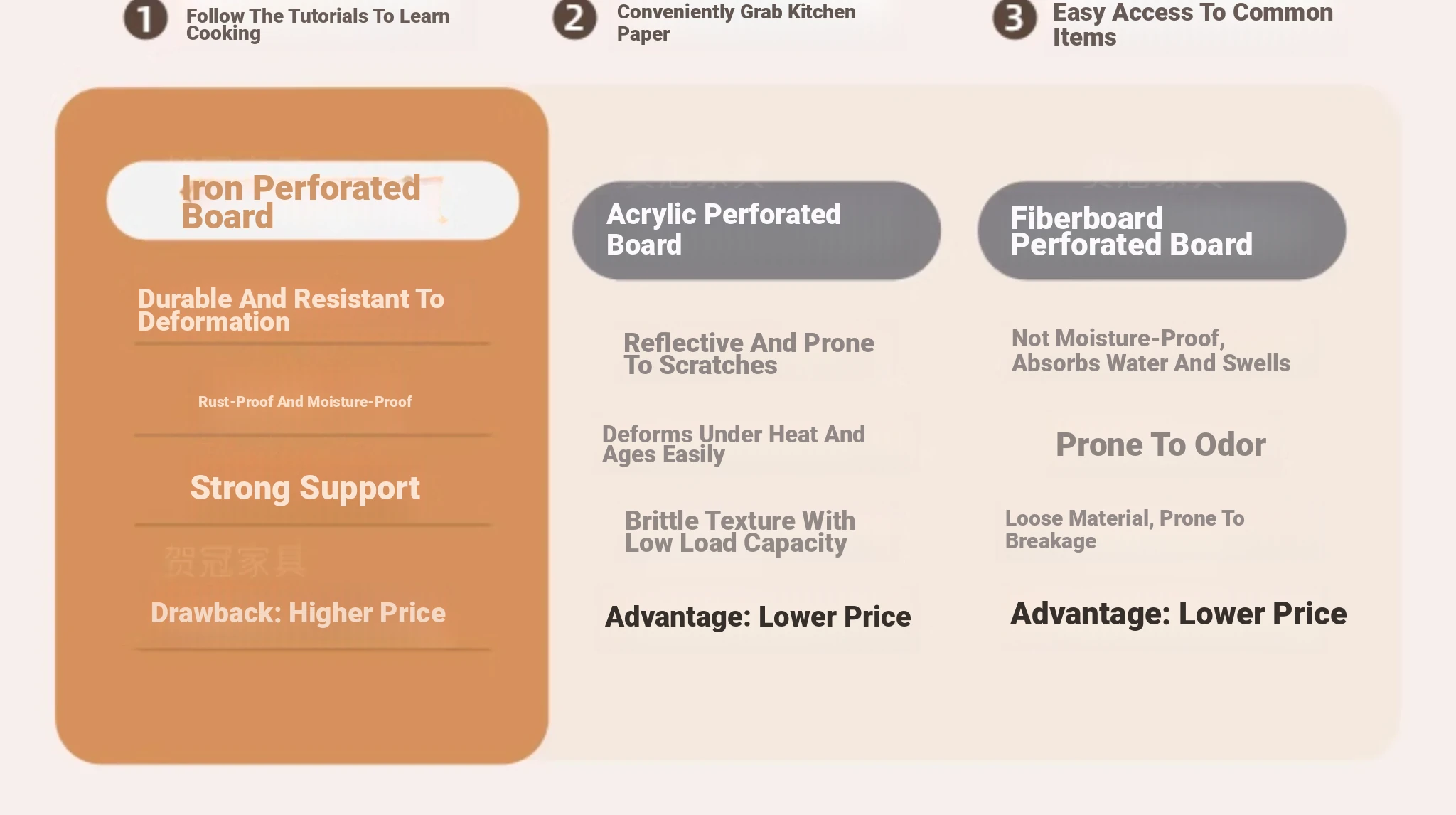1456x815 pixels.
Task: Click Easy Access To Common Items text
Action: click(1192, 24)
